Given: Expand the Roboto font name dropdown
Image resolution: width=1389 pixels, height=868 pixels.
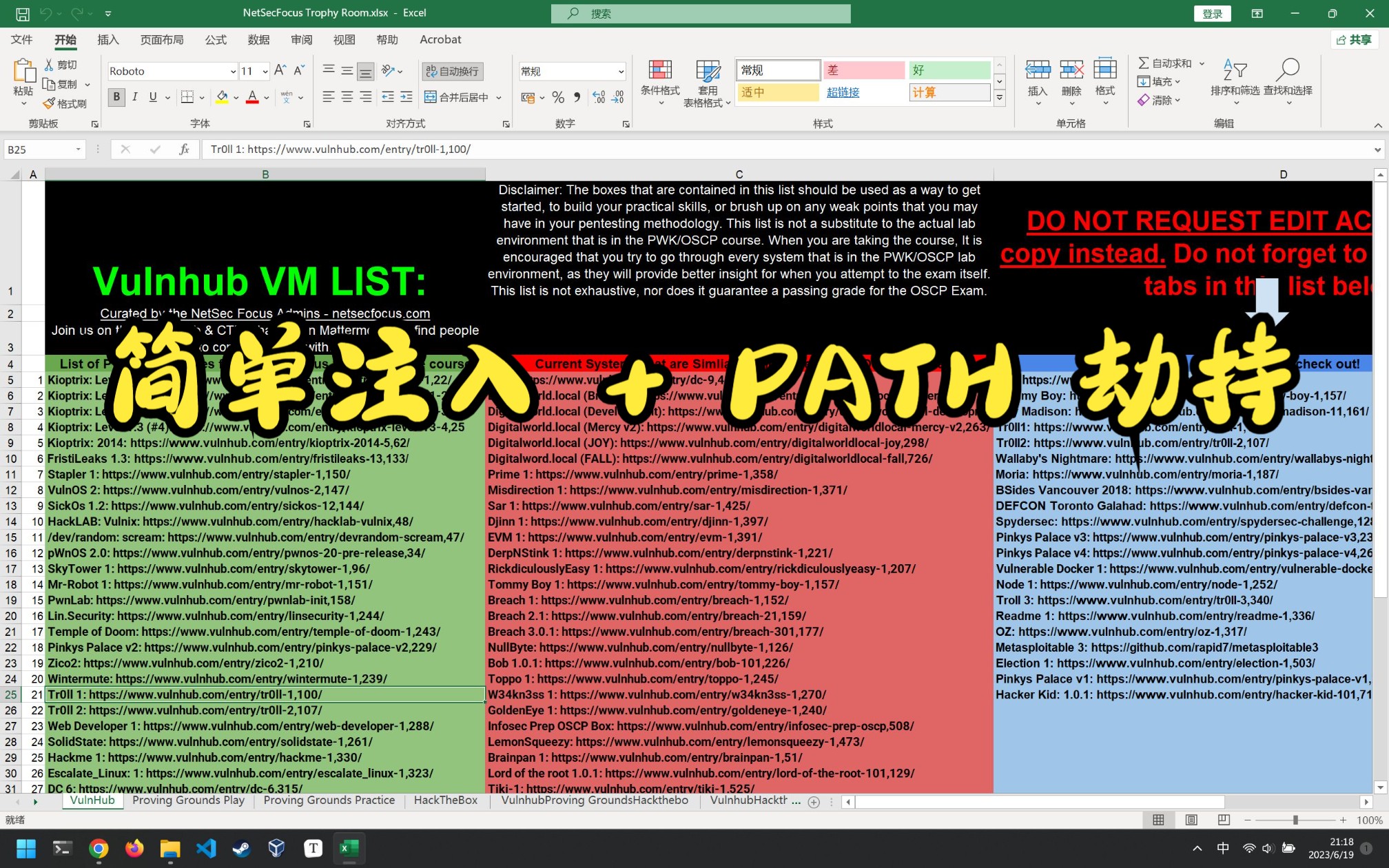Looking at the screenshot, I should click(233, 71).
